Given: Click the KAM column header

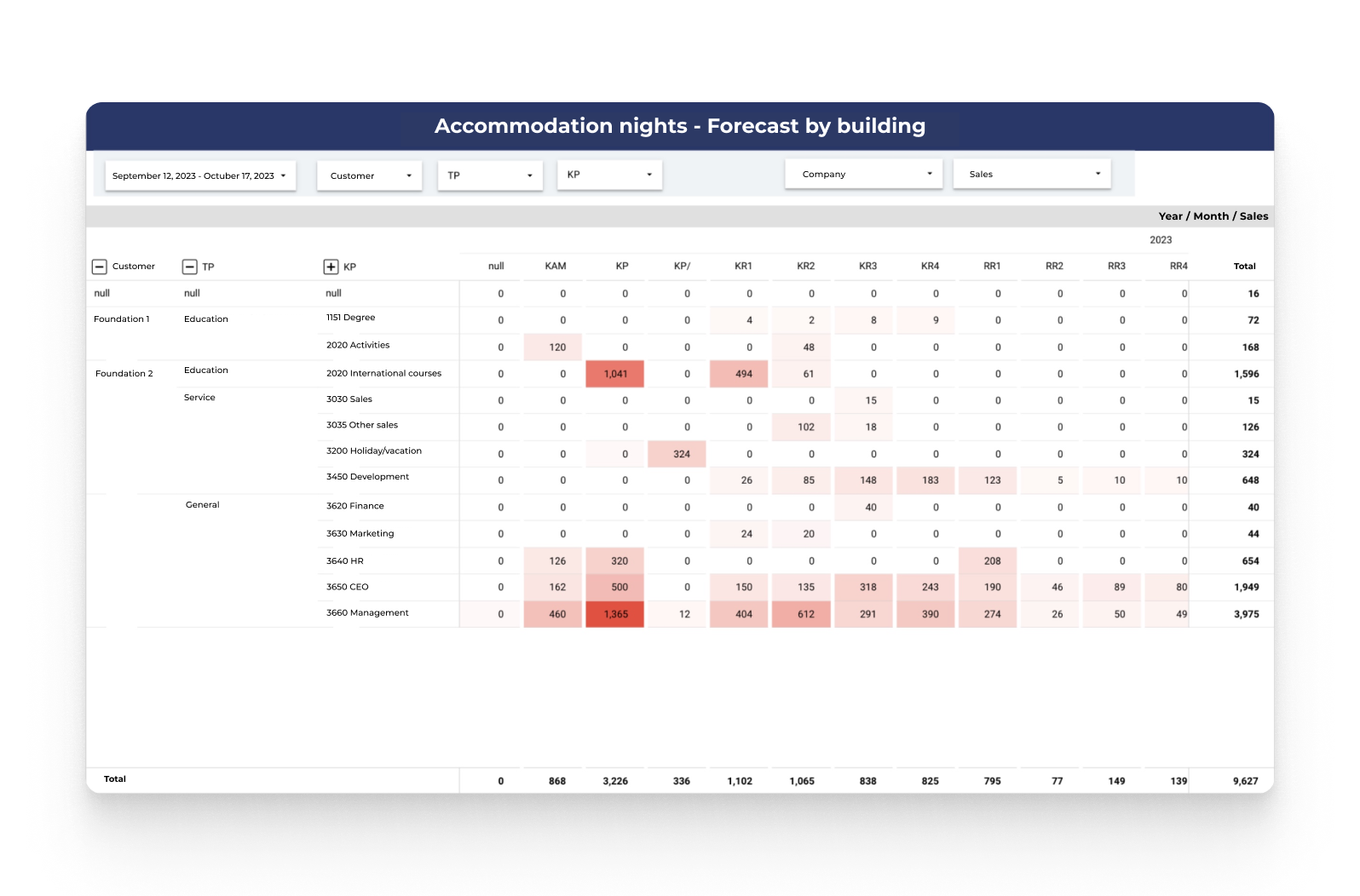Looking at the screenshot, I should [x=556, y=266].
